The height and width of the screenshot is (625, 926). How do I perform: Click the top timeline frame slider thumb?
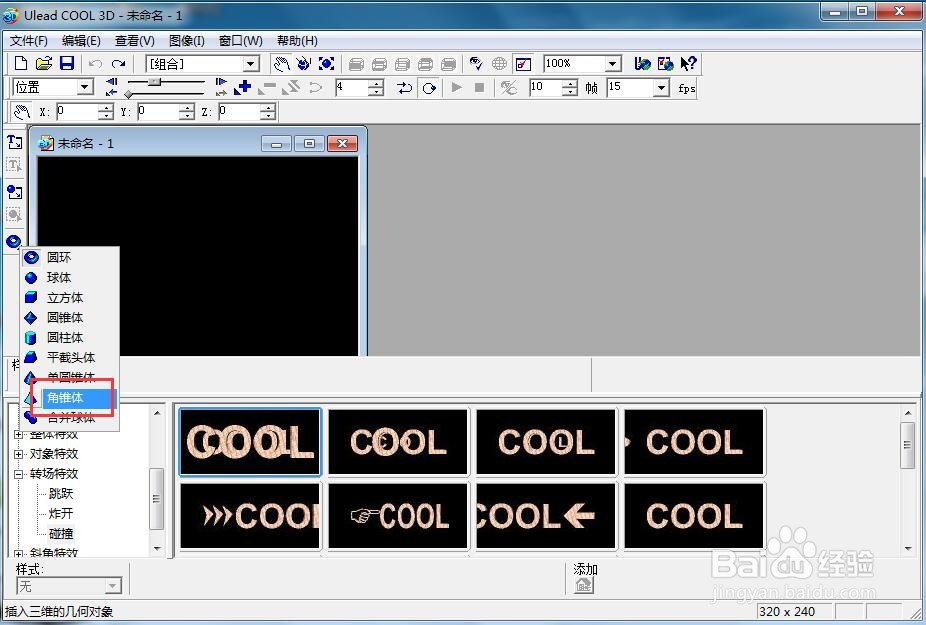(154, 82)
